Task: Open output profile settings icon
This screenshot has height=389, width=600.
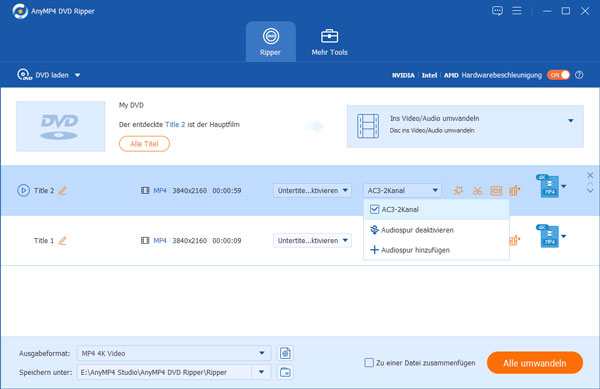Action: coord(285,353)
